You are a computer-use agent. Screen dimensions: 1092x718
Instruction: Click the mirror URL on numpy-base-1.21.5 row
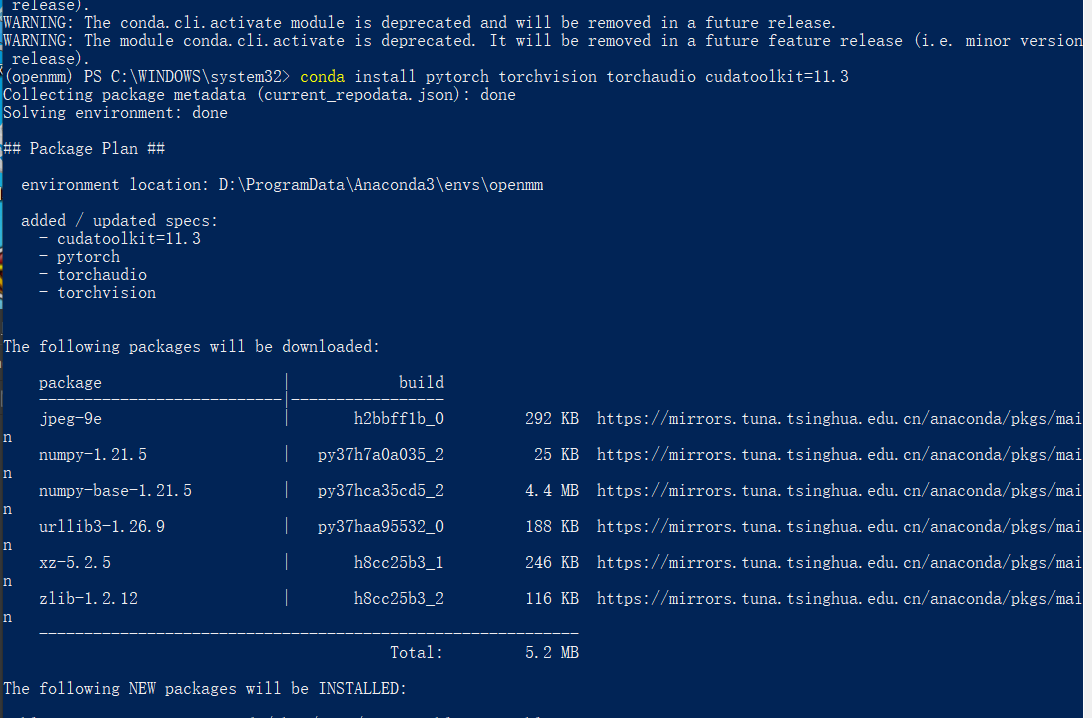pyautogui.click(x=839, y=491)
